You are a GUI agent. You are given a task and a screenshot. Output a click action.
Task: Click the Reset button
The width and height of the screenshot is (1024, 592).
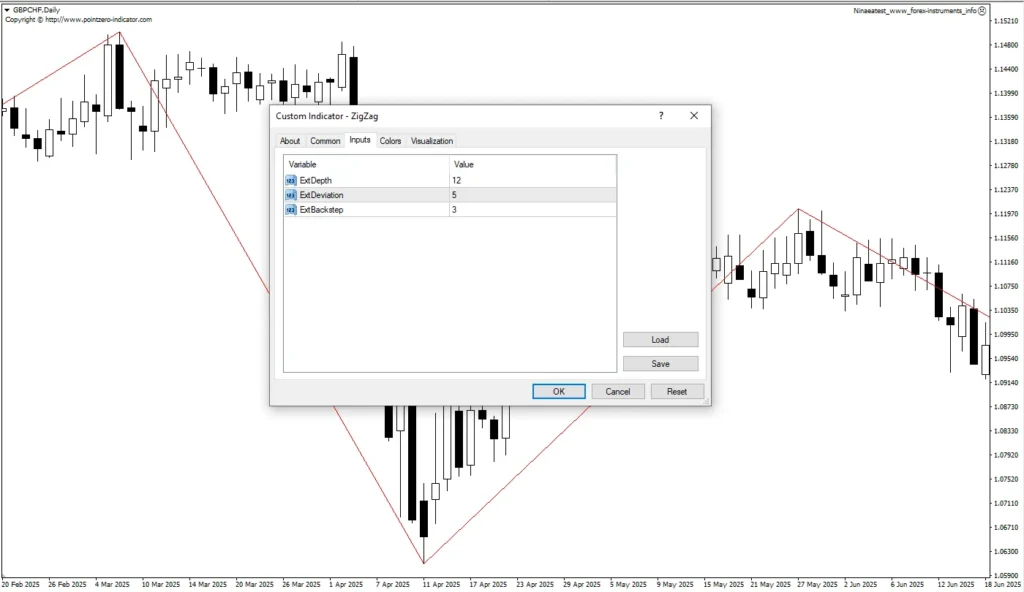tap(677, 391)
